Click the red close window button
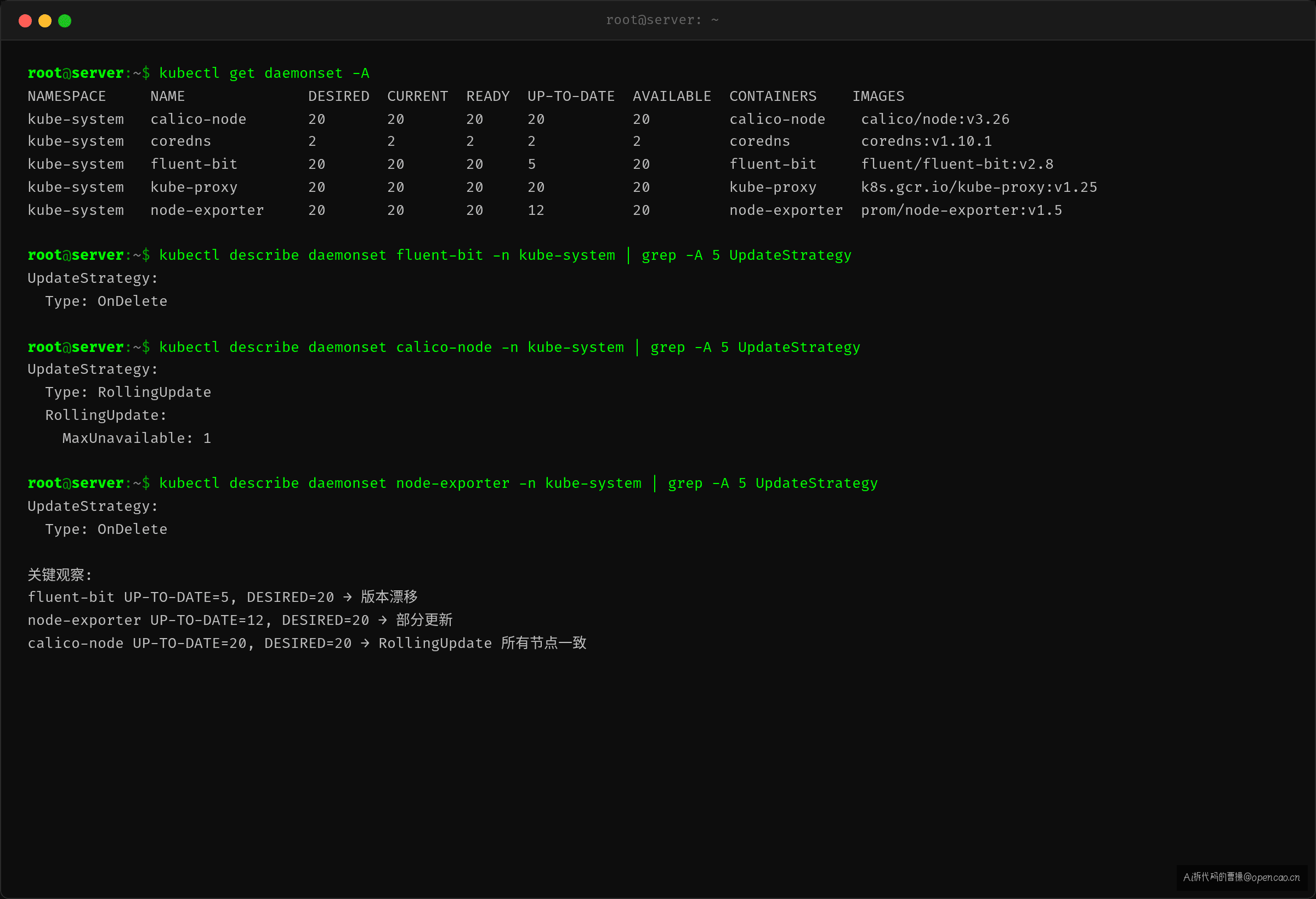1316x899 pixels. pos(25,21)
